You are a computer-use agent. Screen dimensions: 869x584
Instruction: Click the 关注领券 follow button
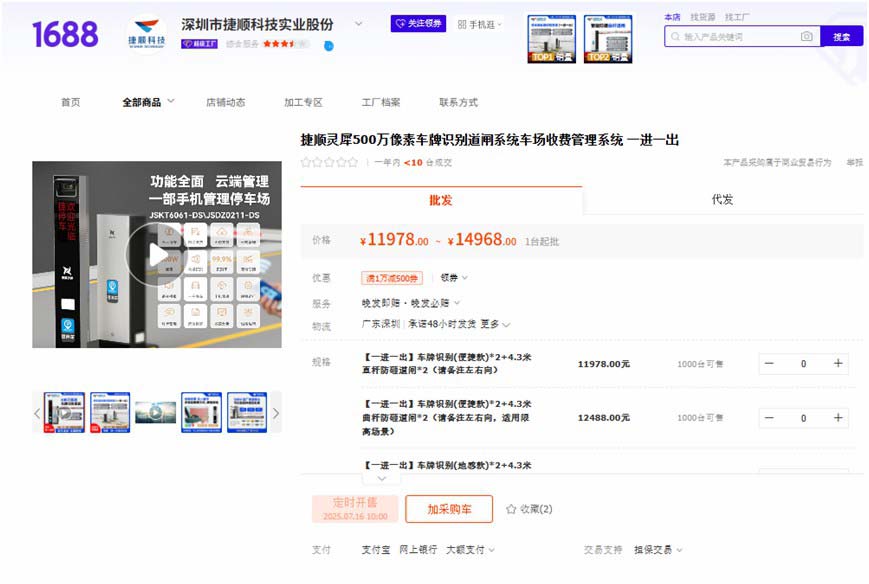pyautogui.click(x=418, y=23)
